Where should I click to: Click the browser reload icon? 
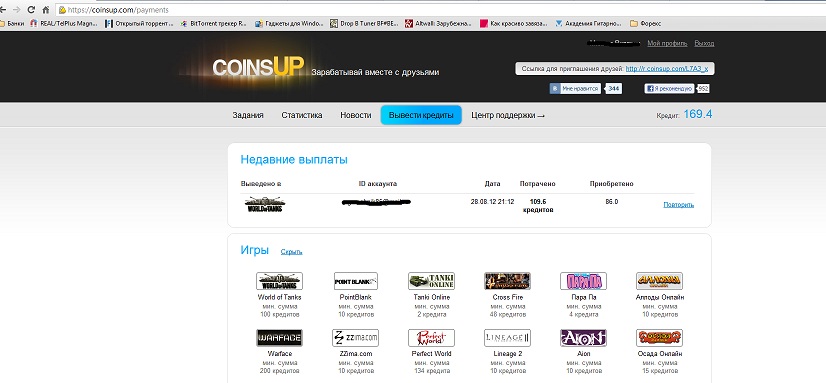[x=31, y=10]
